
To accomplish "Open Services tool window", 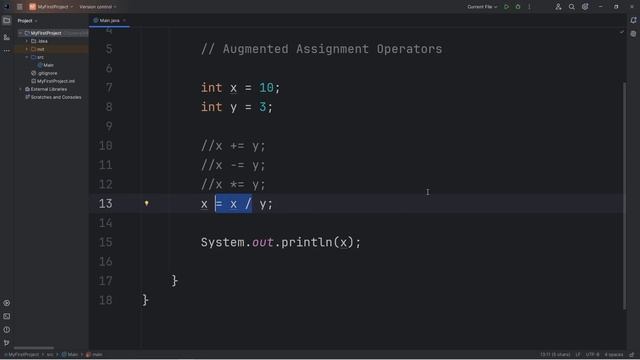I will [7, 303].
